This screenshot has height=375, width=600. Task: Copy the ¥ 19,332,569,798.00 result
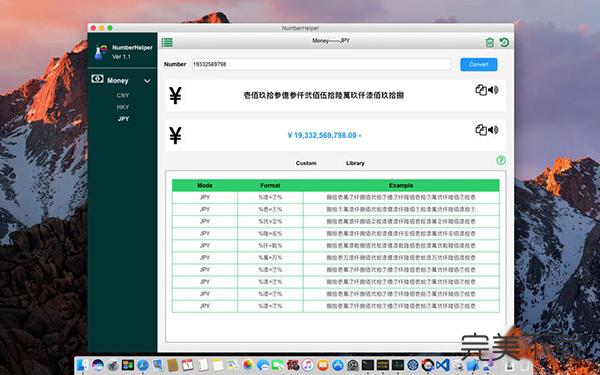coord(481,130)
